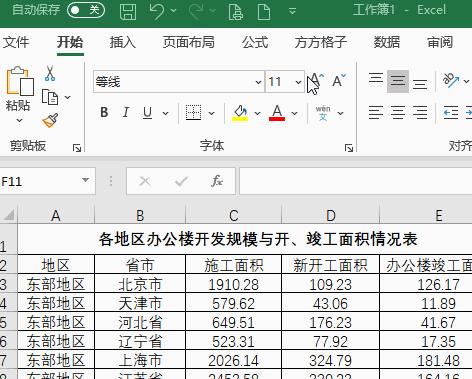Open the 剪贴板 dialog launcher
The image size is (472, 379).
tap(77, 148)
